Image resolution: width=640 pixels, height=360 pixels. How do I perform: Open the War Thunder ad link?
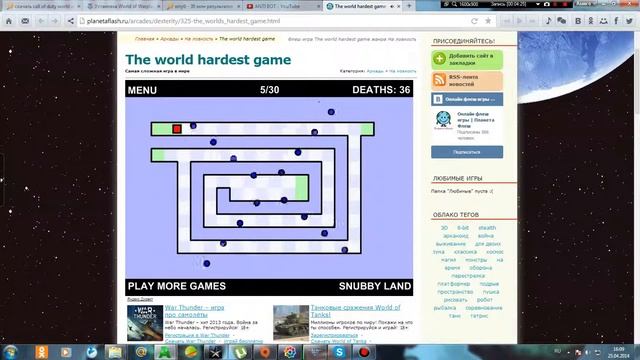pyautogui.click(x=194, y=311)
